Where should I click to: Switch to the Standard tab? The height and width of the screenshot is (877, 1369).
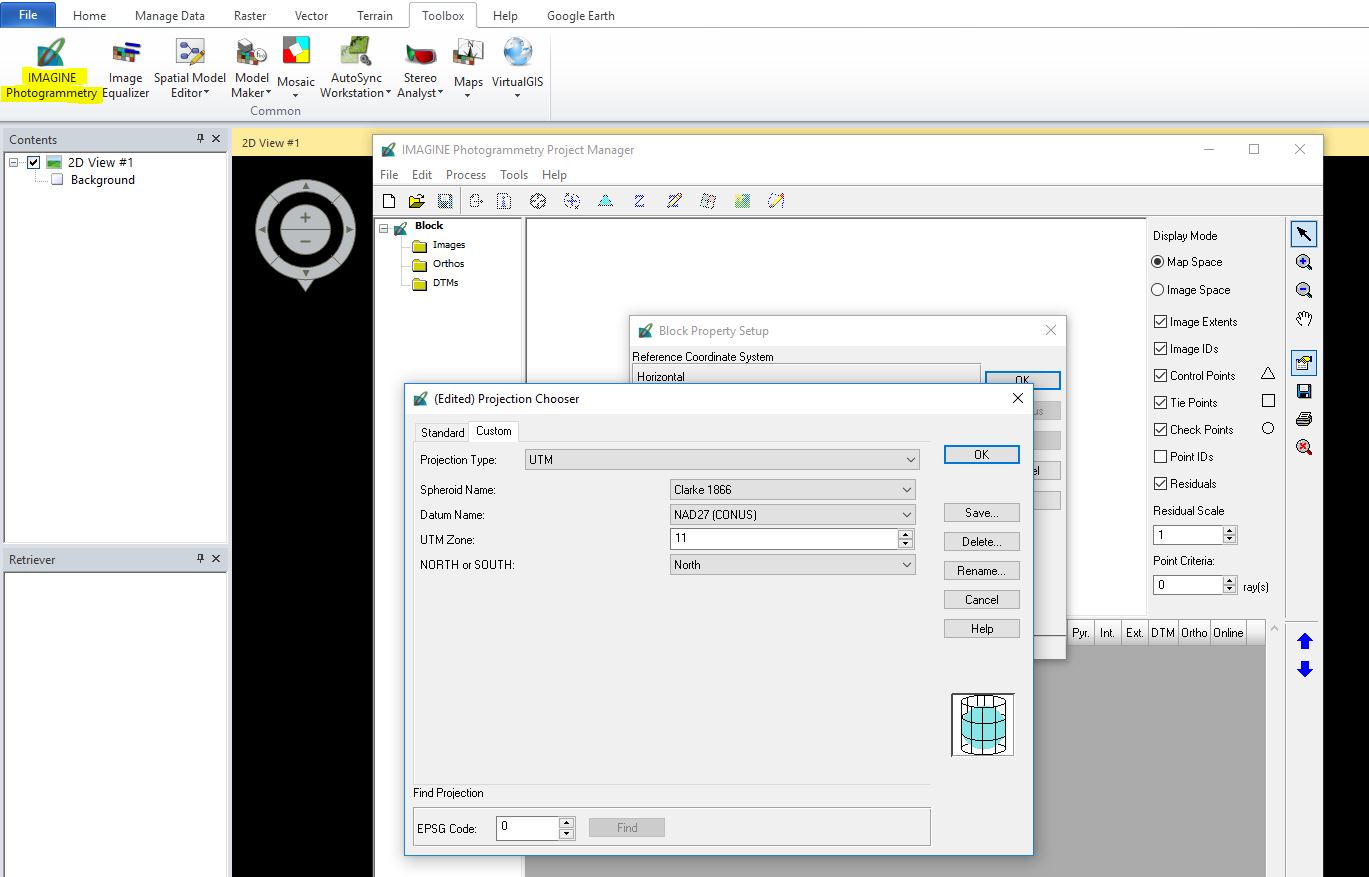click(x=442, y=432)
